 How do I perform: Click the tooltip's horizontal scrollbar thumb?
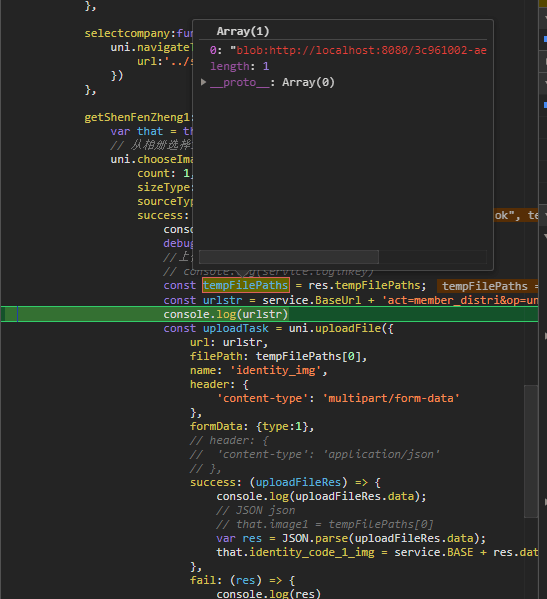coord(289,257)
